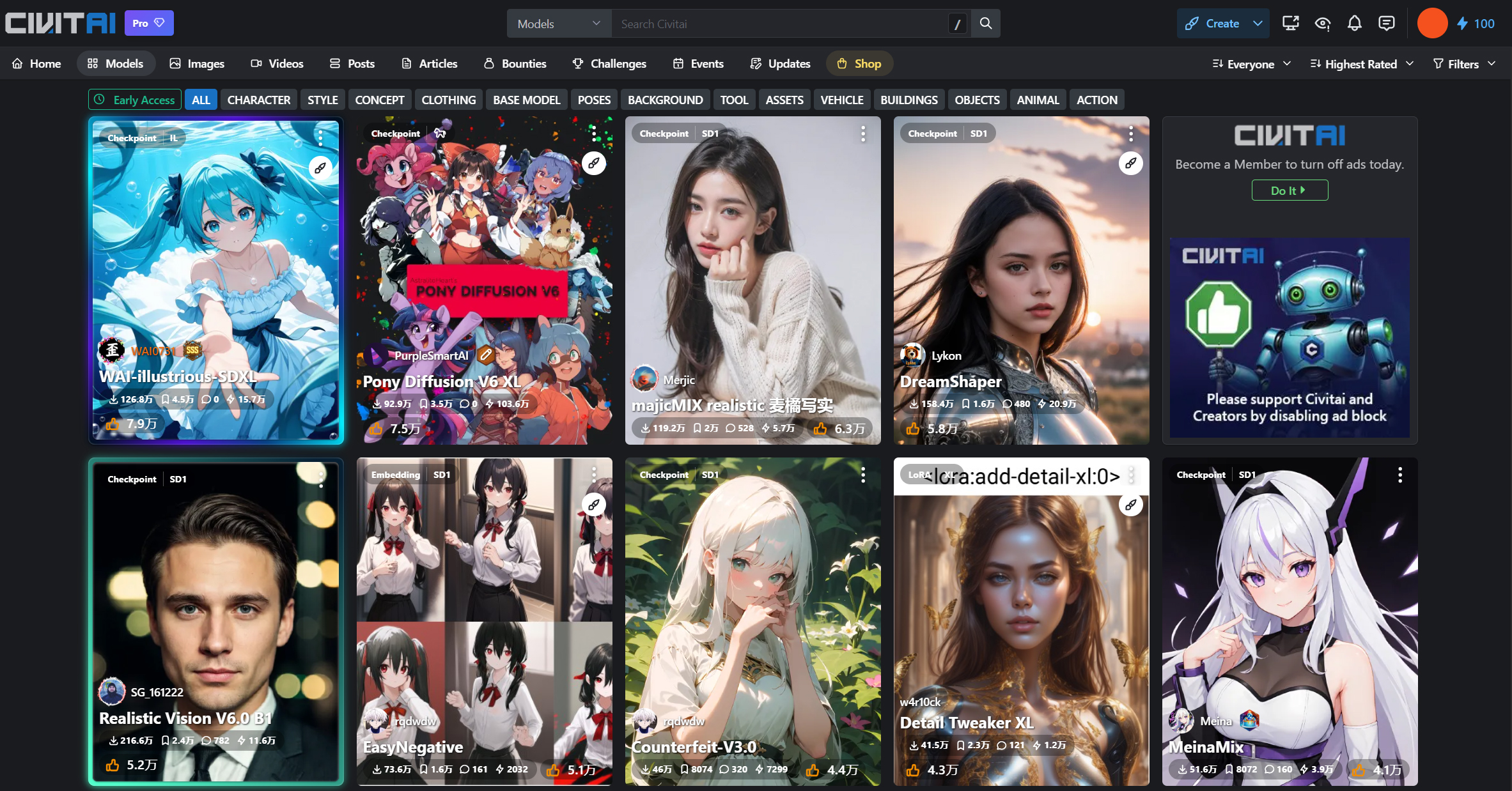Screen dimensions: 1512x791
Task: Click the Civitai logo in header
Action: (61, 24)
